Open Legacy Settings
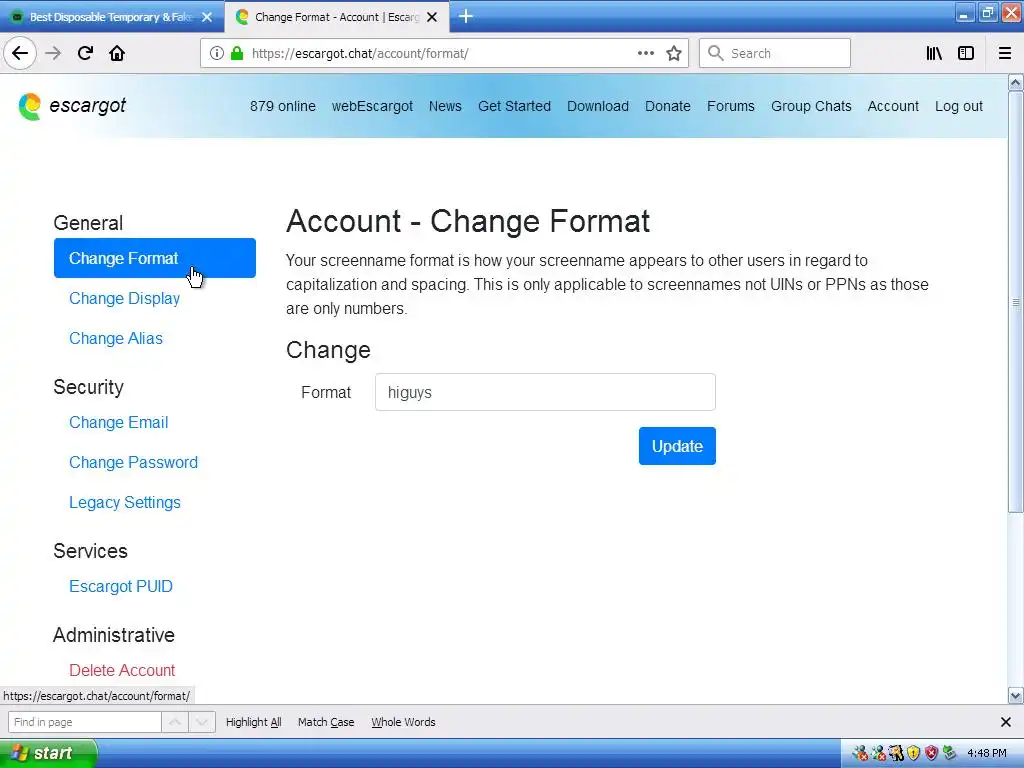The image size is (1024, 768). point(125,502)
